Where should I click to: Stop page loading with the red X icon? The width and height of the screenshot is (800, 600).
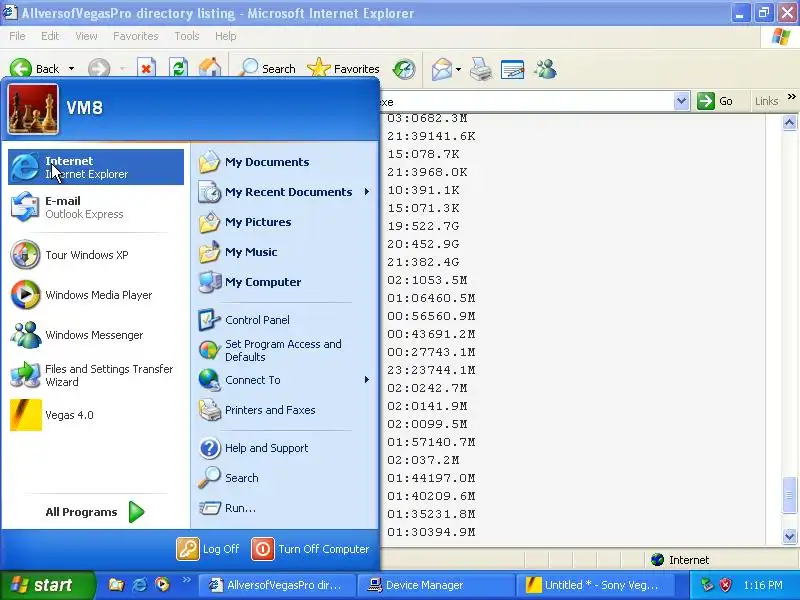[x=146, y=68]
